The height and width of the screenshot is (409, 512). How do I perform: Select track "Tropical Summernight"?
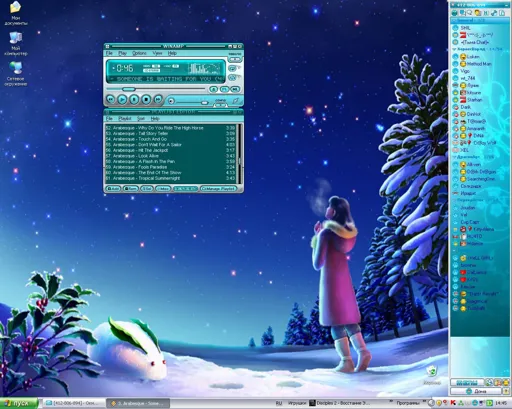170,178
